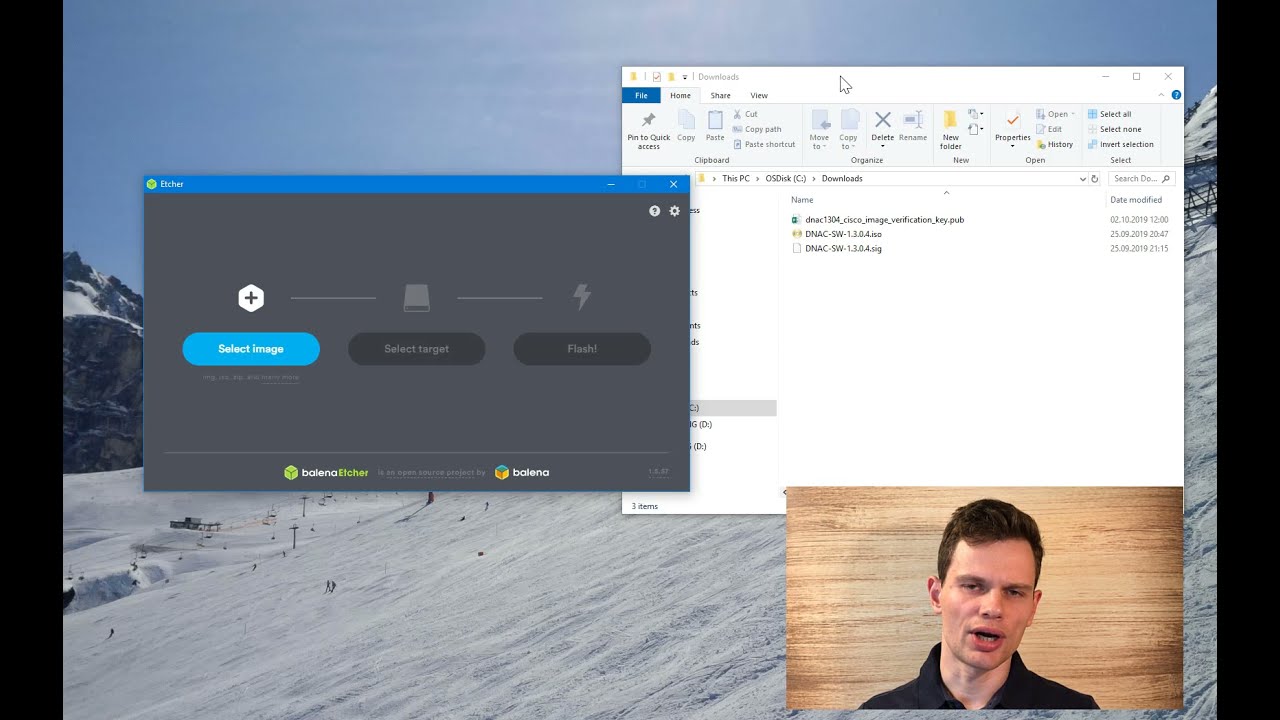Image resolution: width=1280 pixels, height=720 pixels.
Task: Select dnac1304_cisco_image_verification_key.pub file
Action: click(x=885, y=219)
